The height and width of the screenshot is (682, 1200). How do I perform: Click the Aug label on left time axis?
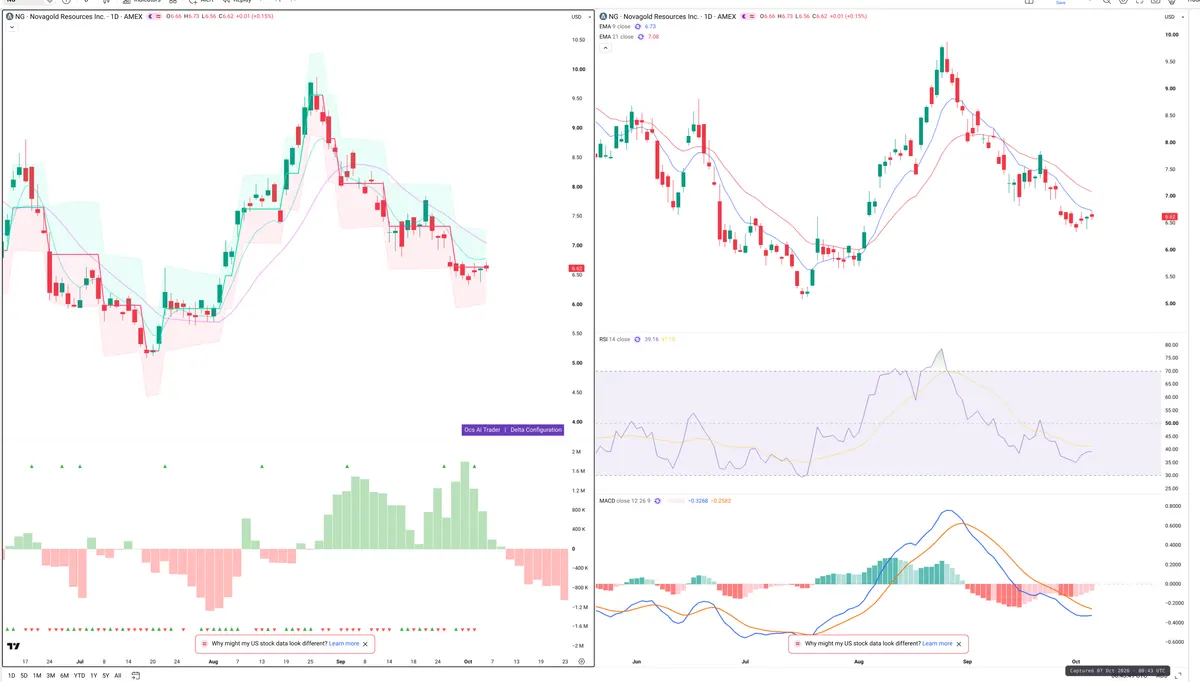[212, 661]
